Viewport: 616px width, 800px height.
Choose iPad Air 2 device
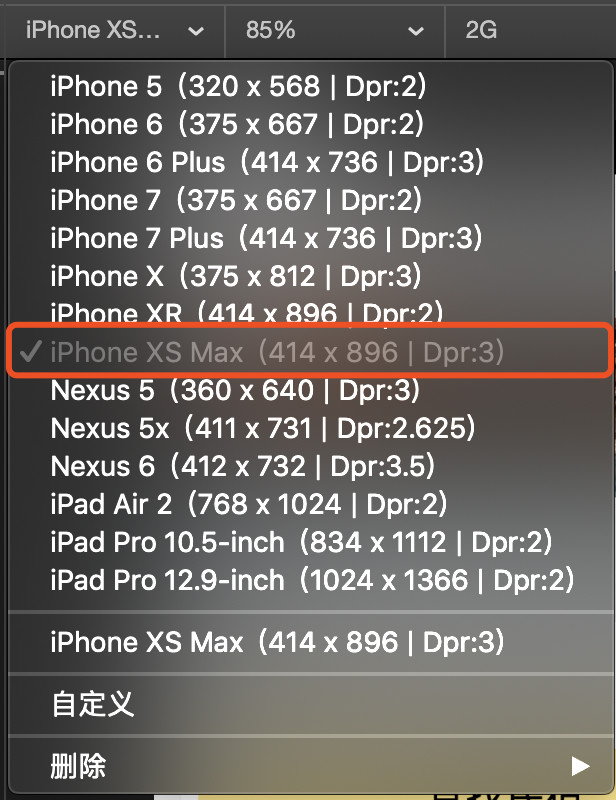coord(310,504)
